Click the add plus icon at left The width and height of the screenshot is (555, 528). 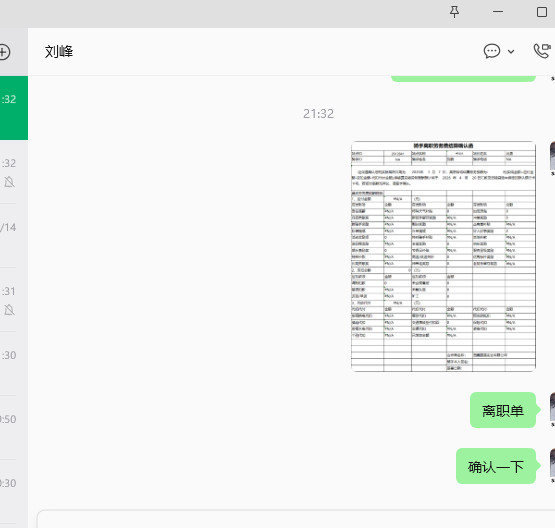4,52
